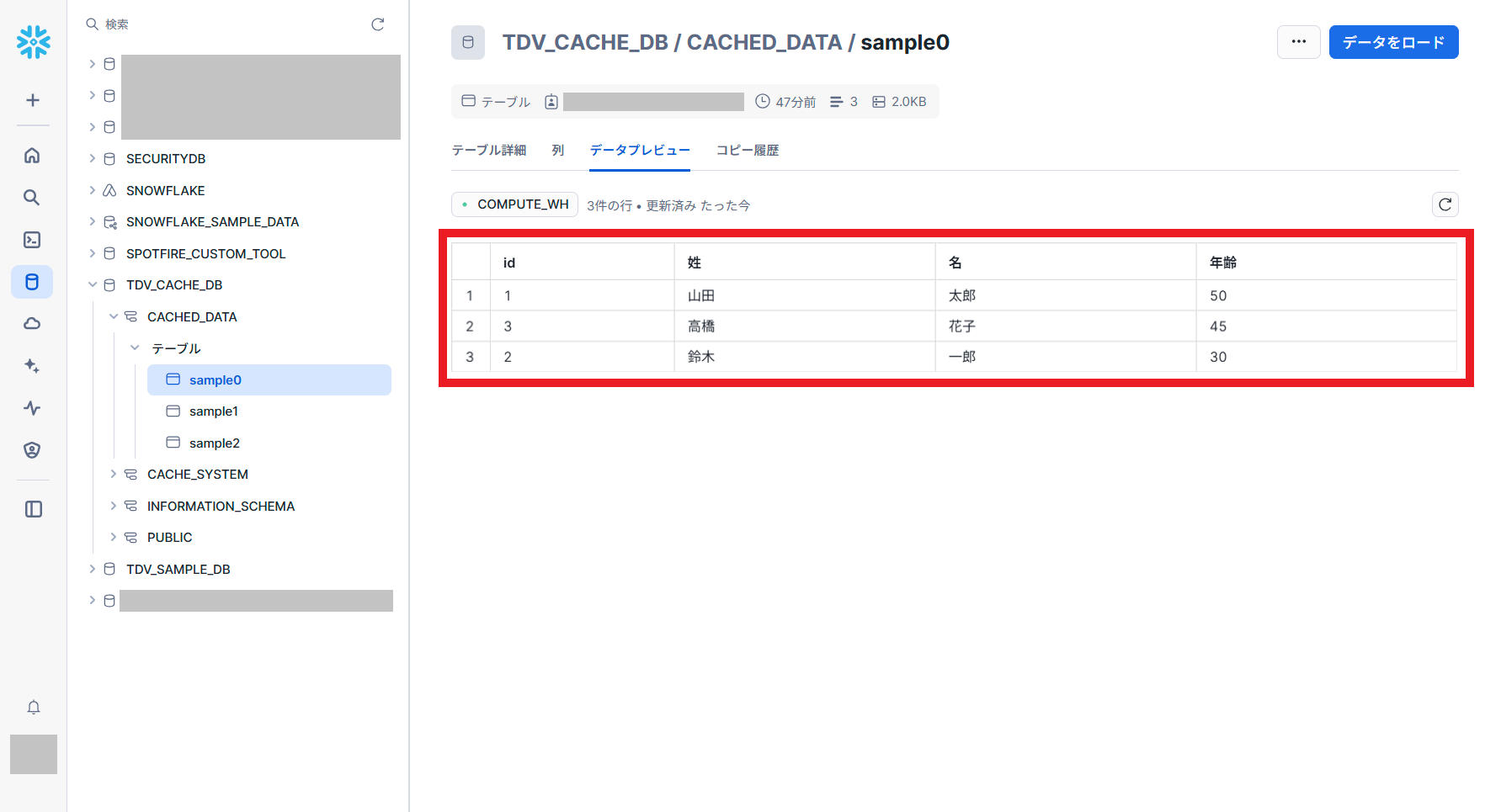Image resolution: width=1501 pixels, height=812 pixels.
Task: Expand the CACHE_SYSTEM schema
Action: click(x=114, y=474)
